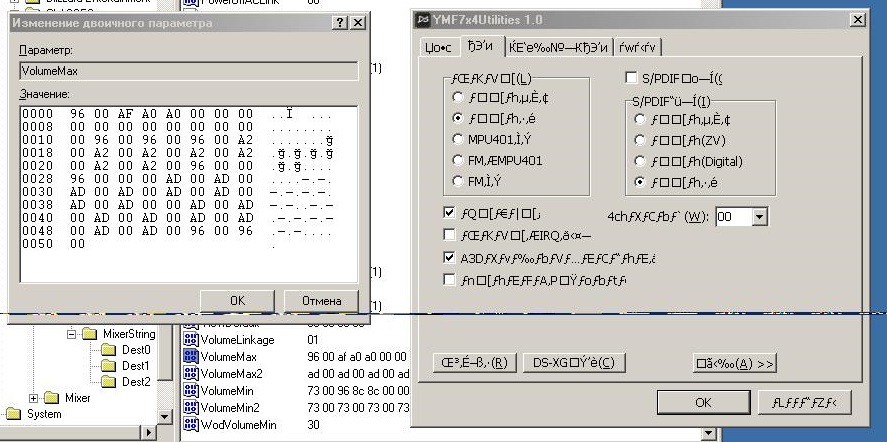Click the binary value icon of VolumeMax2
887x442 pixels.
click(x=191, y=374)
